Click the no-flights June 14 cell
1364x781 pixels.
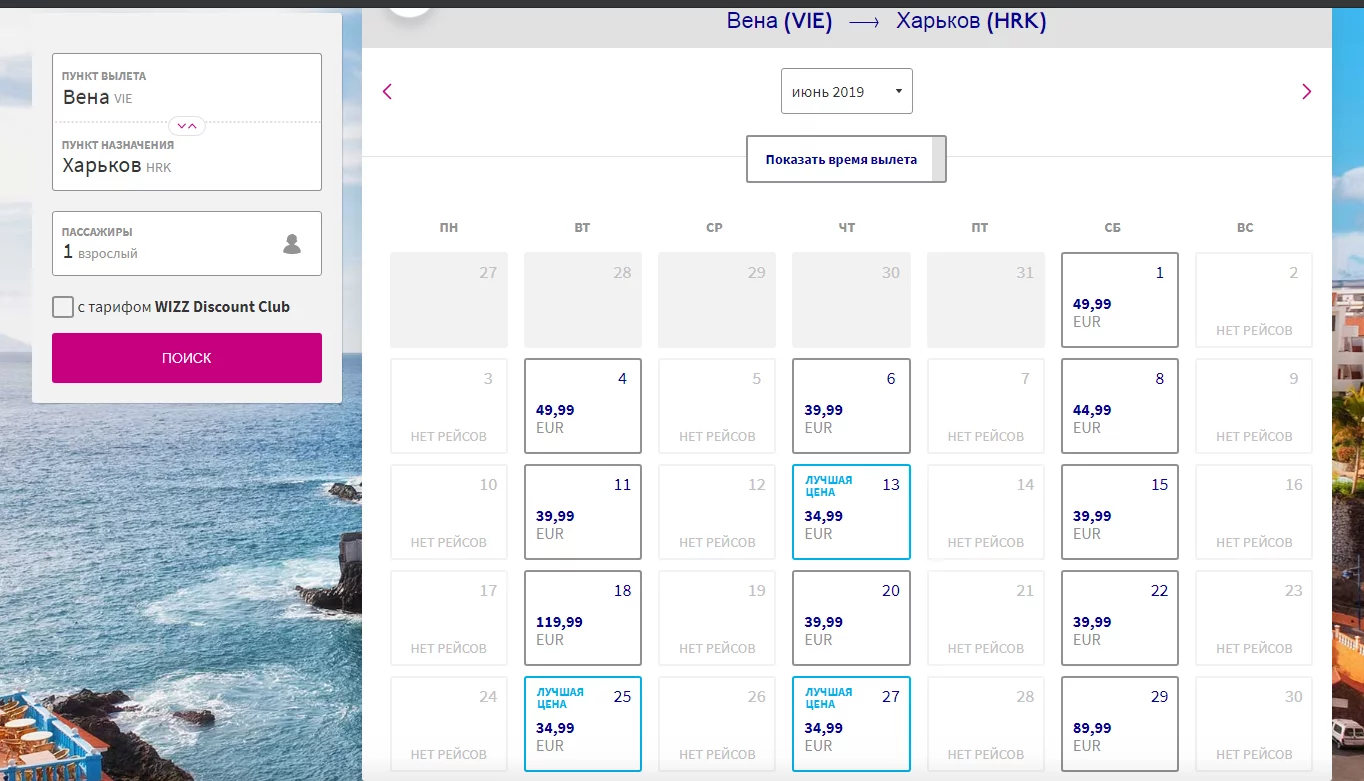(x=986, y=512)
